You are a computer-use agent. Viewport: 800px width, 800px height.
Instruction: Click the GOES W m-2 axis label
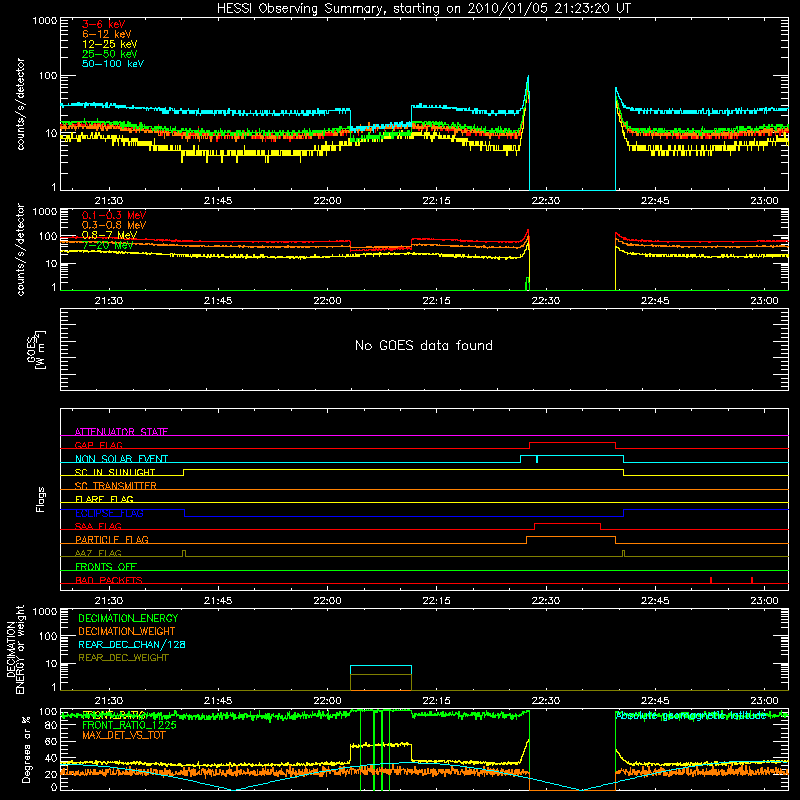36,349
